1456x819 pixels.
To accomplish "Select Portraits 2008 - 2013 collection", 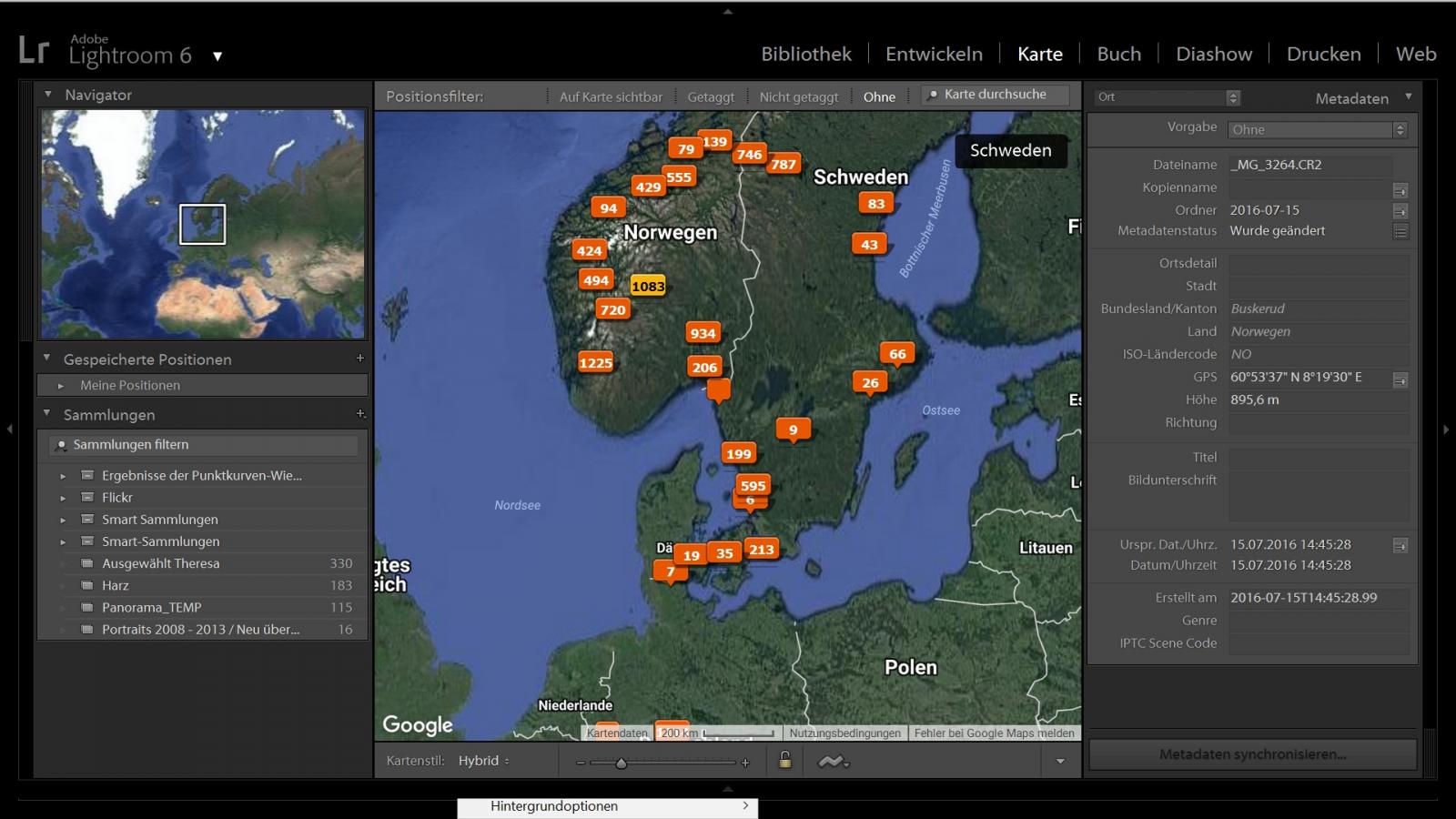I will (x=203, y=629).
